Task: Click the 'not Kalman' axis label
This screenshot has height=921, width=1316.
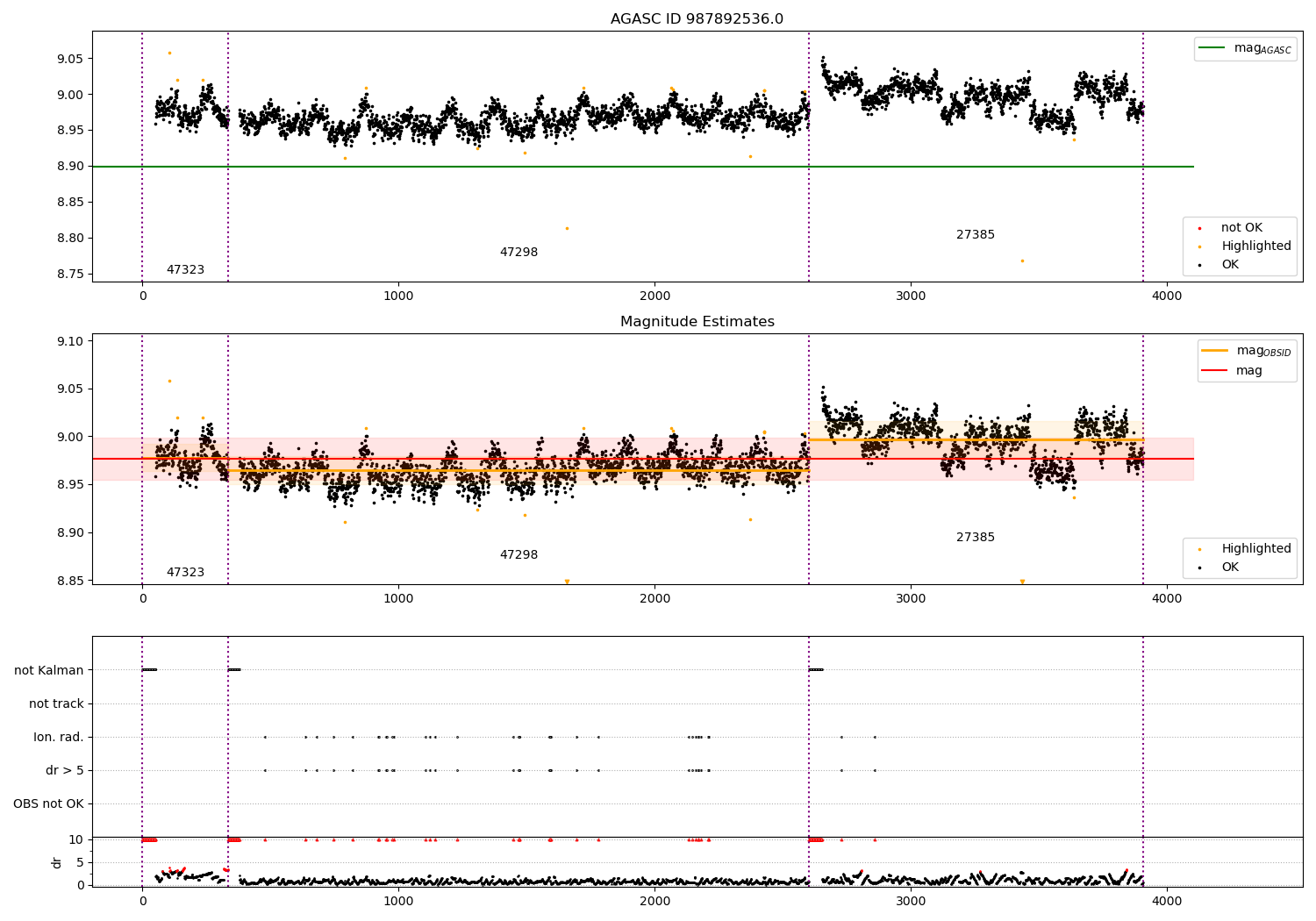Action: click(49, 670)
